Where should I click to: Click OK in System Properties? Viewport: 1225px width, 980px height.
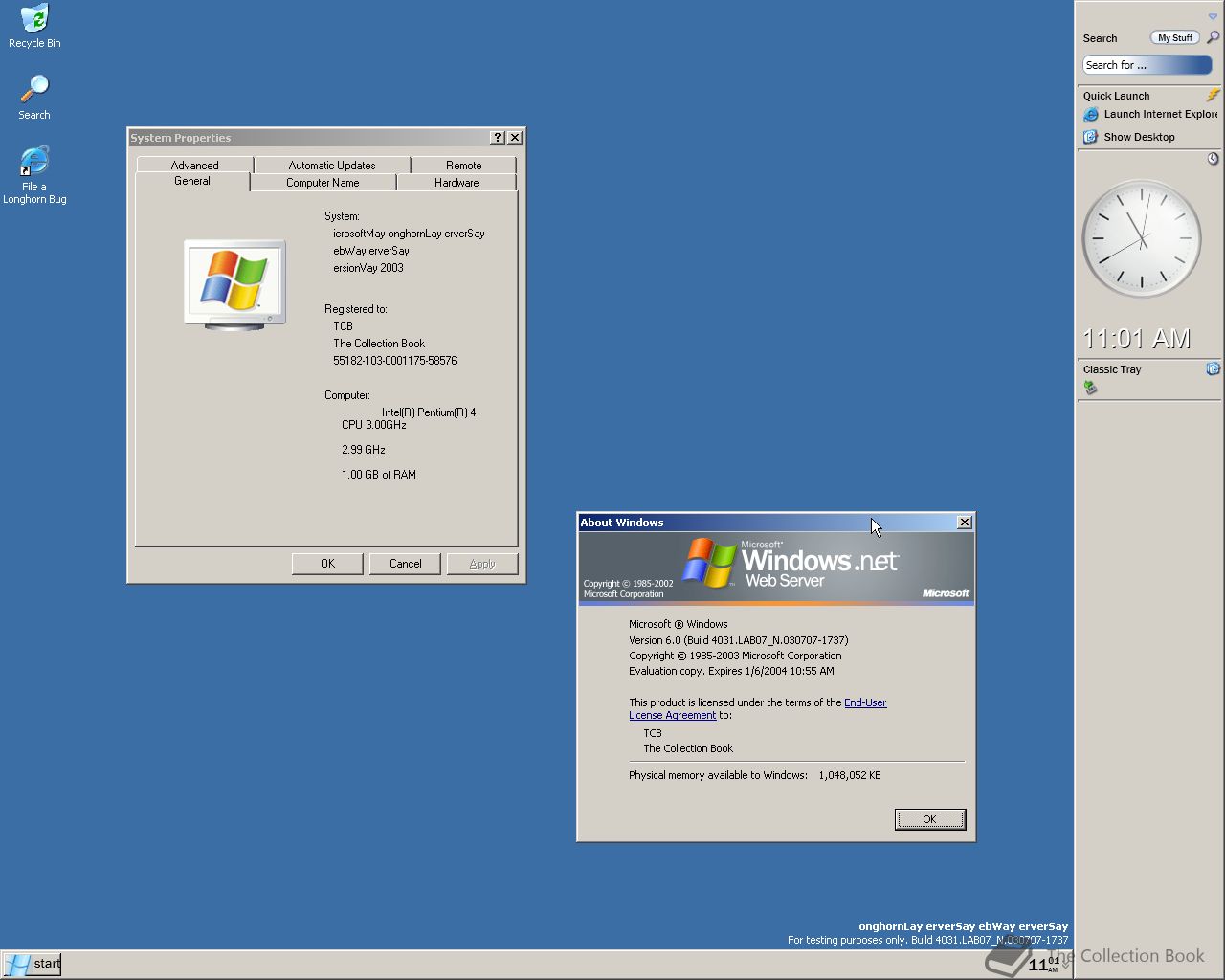(327, 564)
